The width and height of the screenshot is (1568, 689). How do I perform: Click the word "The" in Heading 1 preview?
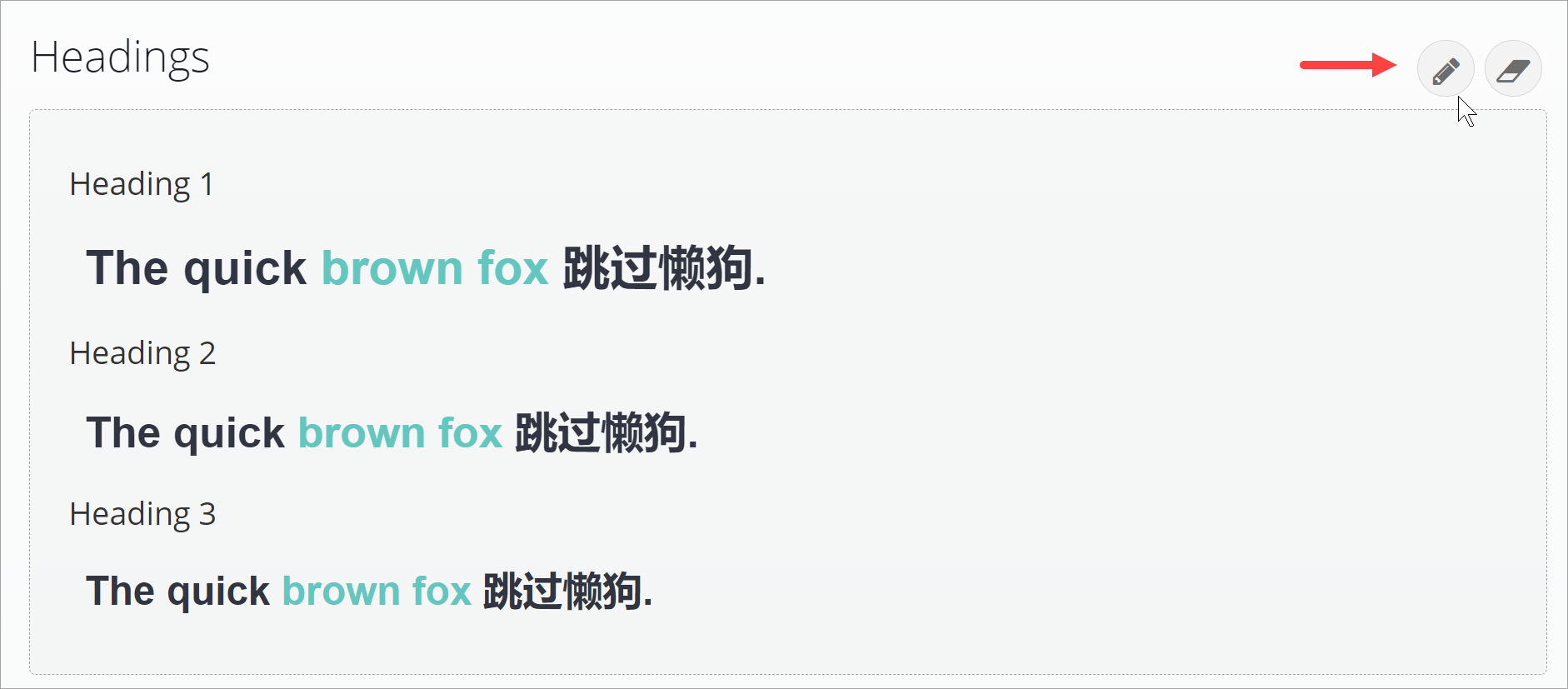tap(127, 268)
